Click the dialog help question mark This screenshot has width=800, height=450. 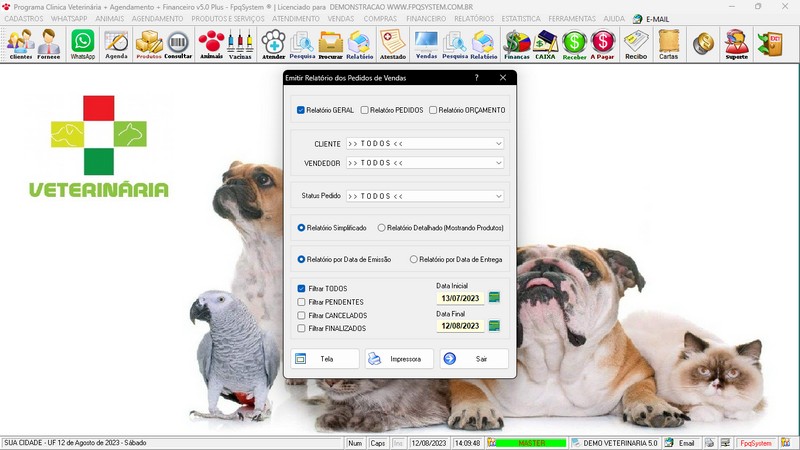477,78
